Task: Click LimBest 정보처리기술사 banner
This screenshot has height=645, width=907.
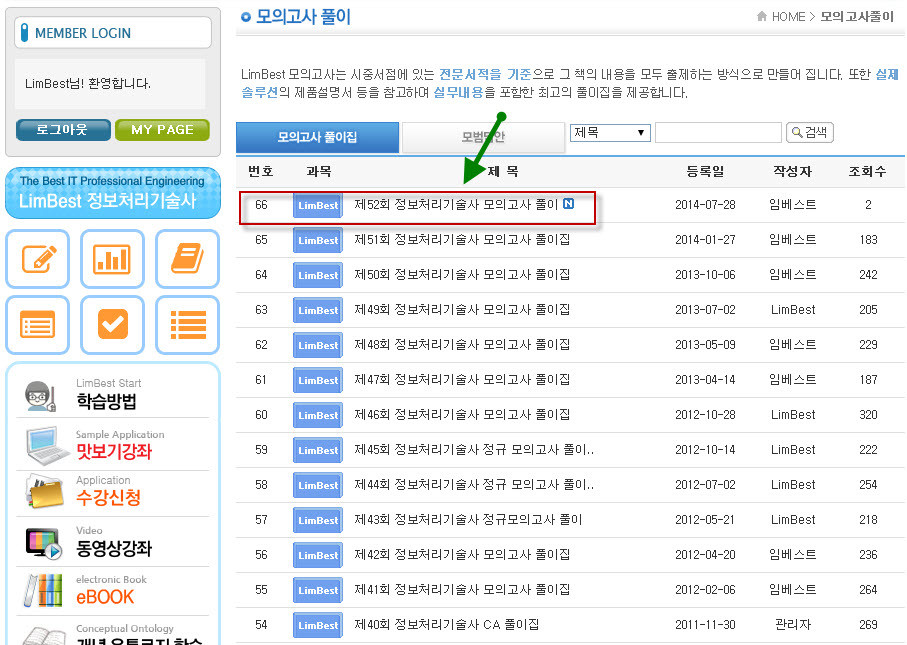Action: [113, 193]
